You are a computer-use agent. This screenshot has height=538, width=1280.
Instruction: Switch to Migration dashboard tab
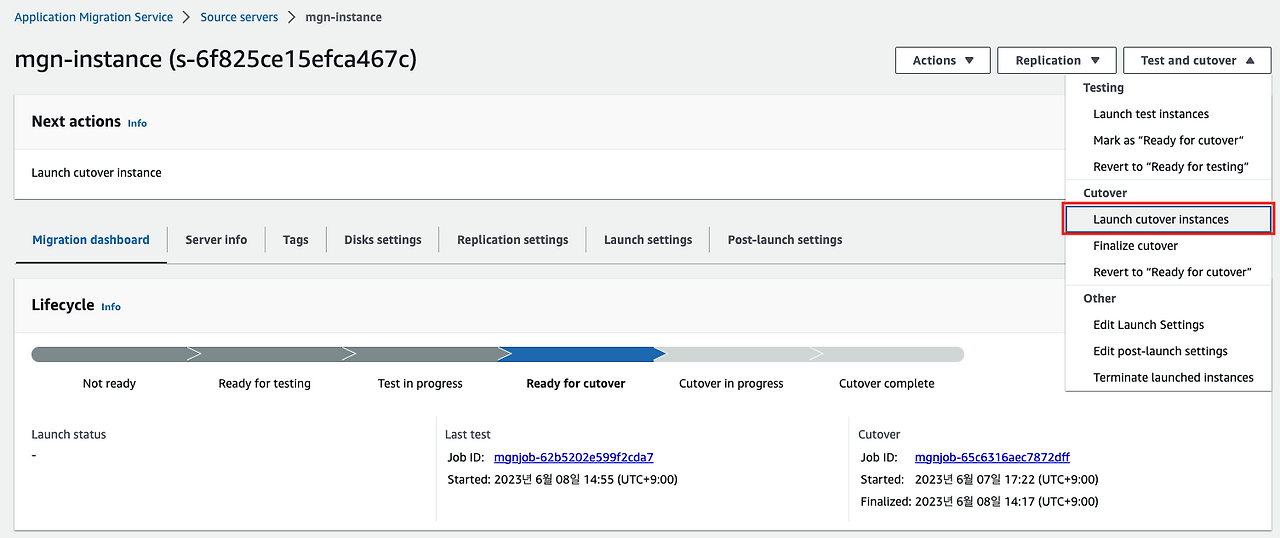click(91, 240)
